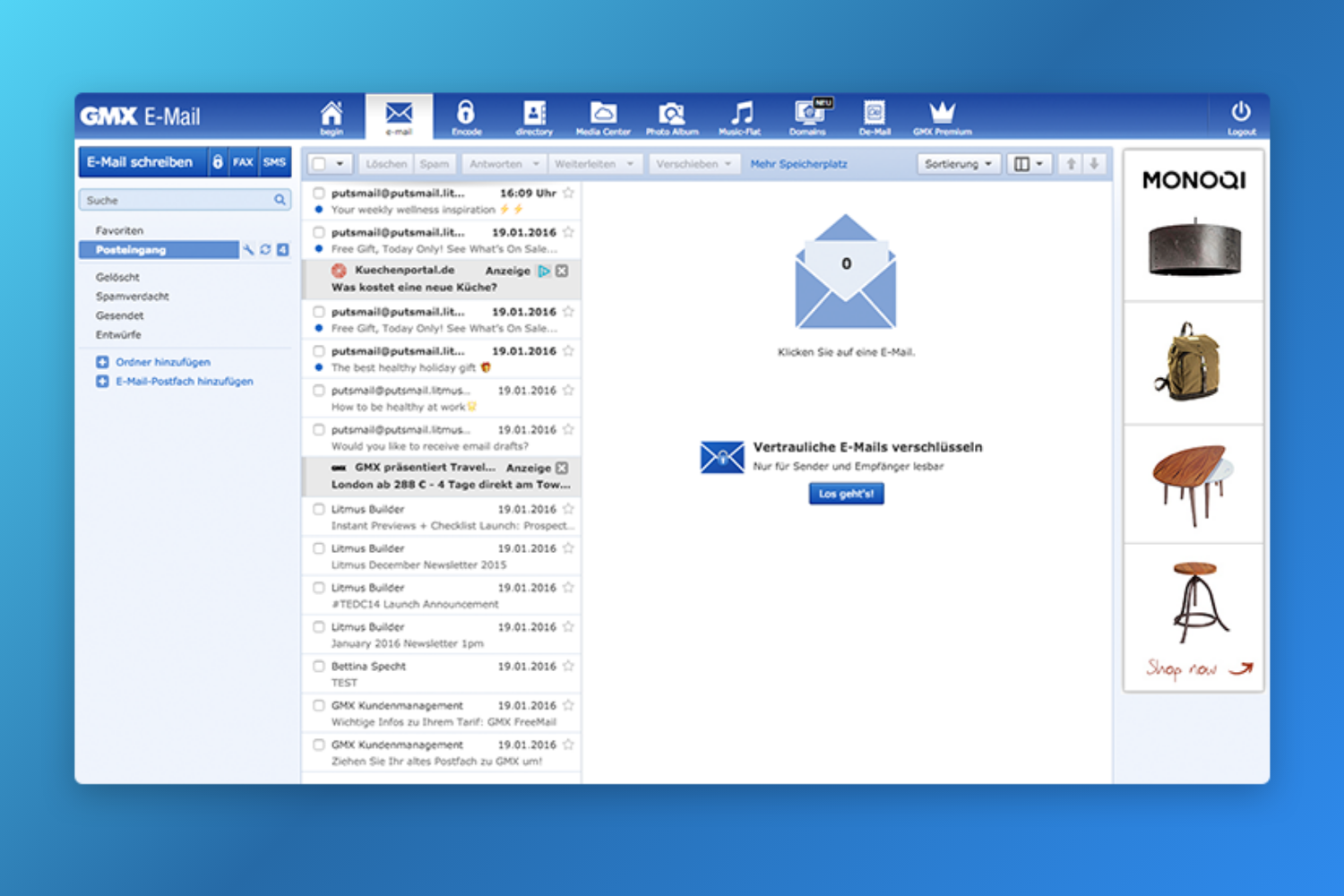Image resolution: width=1344 pixels, height=896 pixels.
Task: Click the MONOQI backpack ad image
Action: (x=1193, y=363)
